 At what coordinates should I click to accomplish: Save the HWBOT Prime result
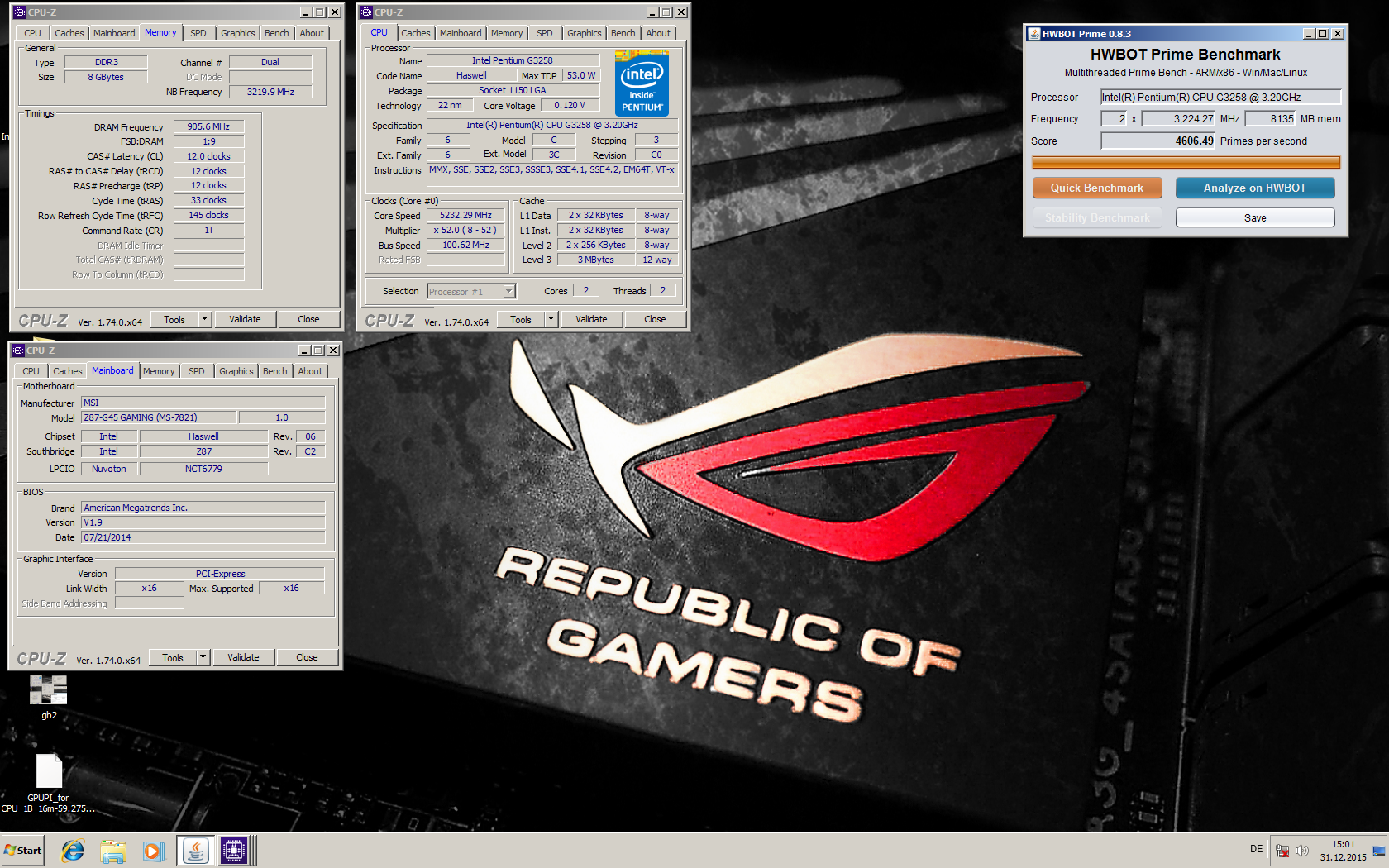coord(1255,217)
